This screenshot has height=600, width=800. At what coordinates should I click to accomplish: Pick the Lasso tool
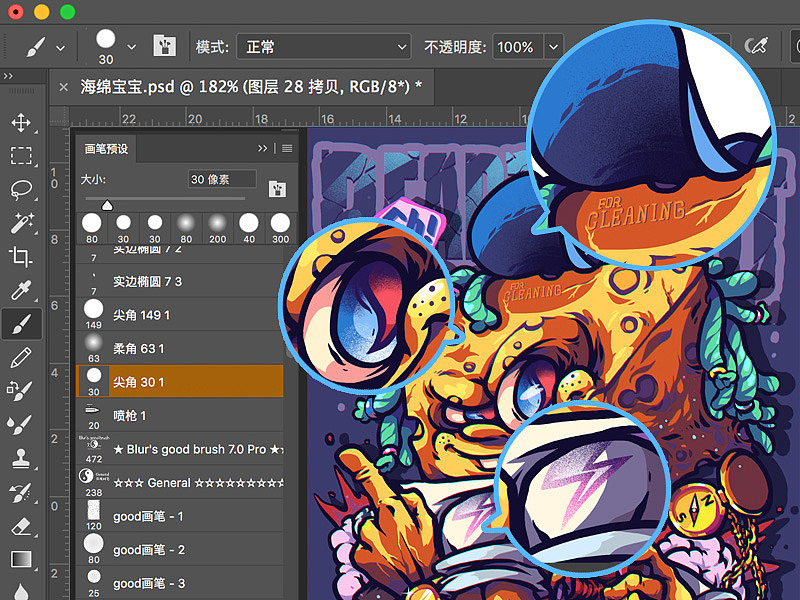19,189
